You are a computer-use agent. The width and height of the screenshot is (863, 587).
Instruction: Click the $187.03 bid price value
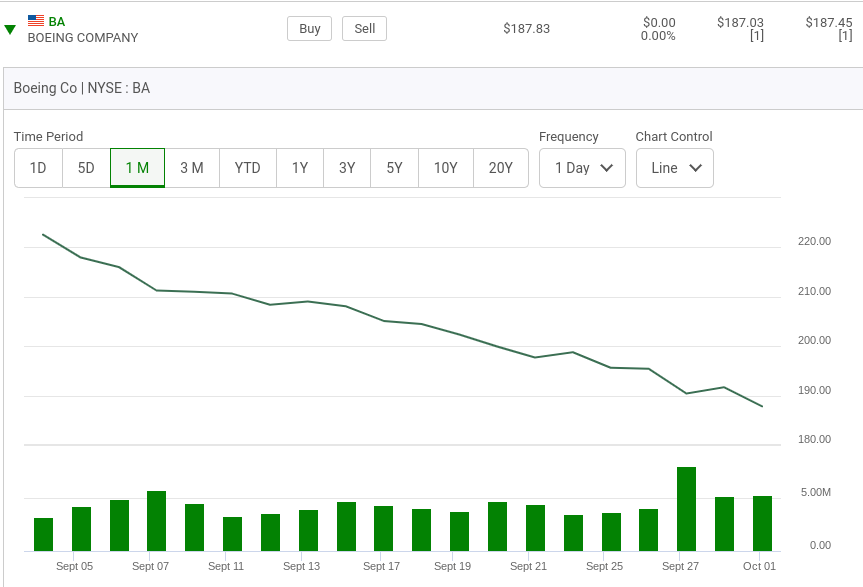[740, 23]
